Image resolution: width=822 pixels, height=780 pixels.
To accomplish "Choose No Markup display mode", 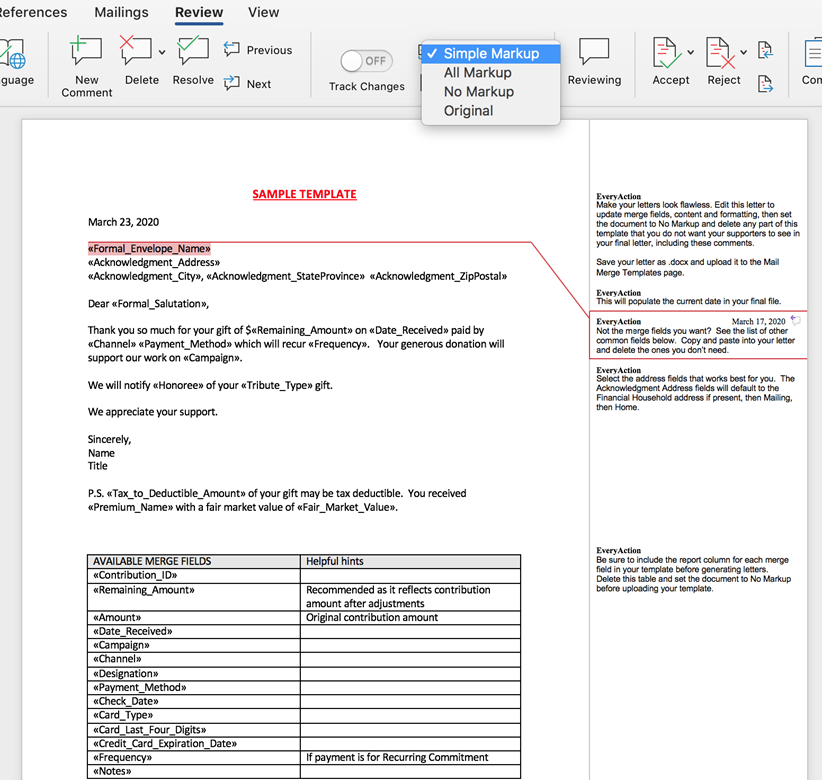I will (x=479, y=91).
